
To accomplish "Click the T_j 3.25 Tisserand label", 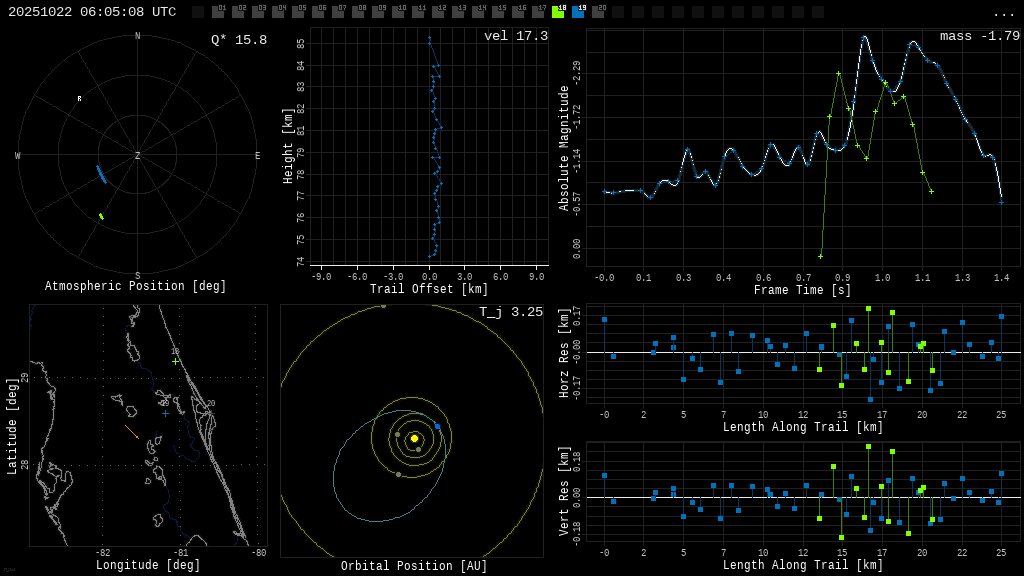I will pos(510,312).
